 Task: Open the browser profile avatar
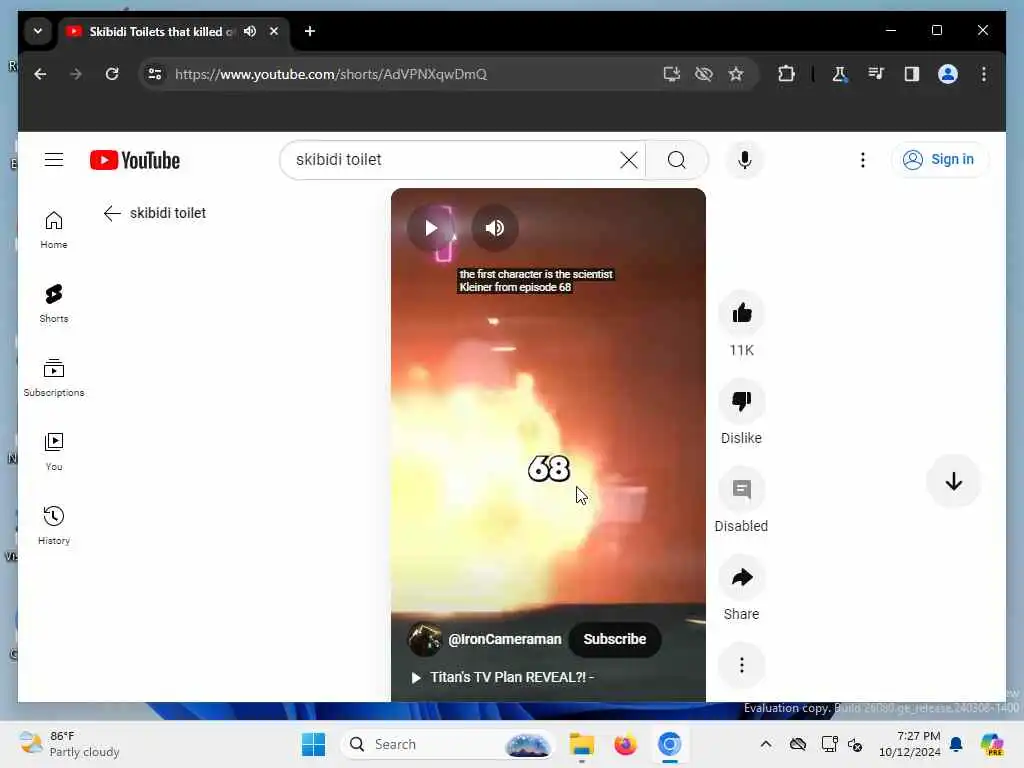point(948,74)
